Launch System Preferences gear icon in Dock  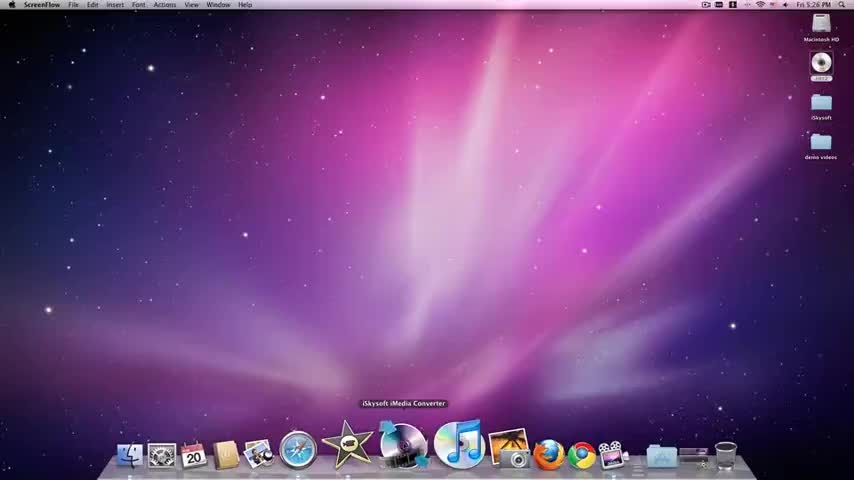click(x=162, y=455)
